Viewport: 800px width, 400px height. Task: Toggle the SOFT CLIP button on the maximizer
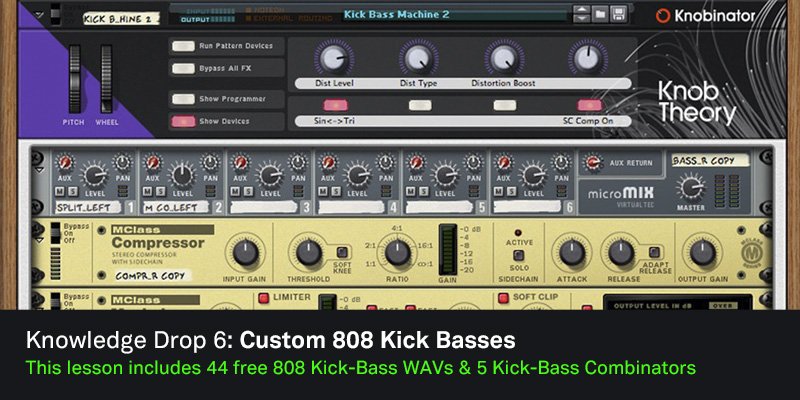(x=503, y=298)
